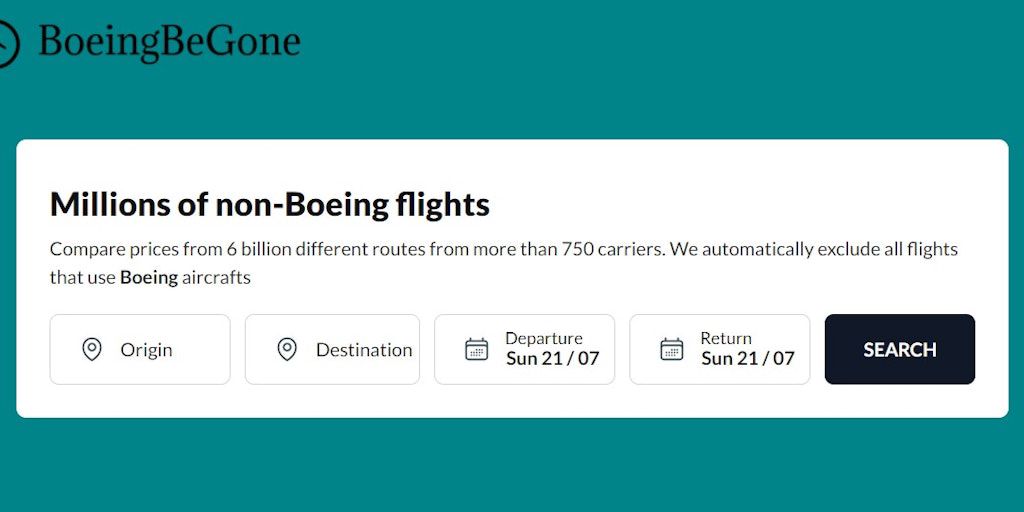This screenshot has width=1024, height=512.
Task: Click the location pin icon beside Destination
Action: point(287,349)
